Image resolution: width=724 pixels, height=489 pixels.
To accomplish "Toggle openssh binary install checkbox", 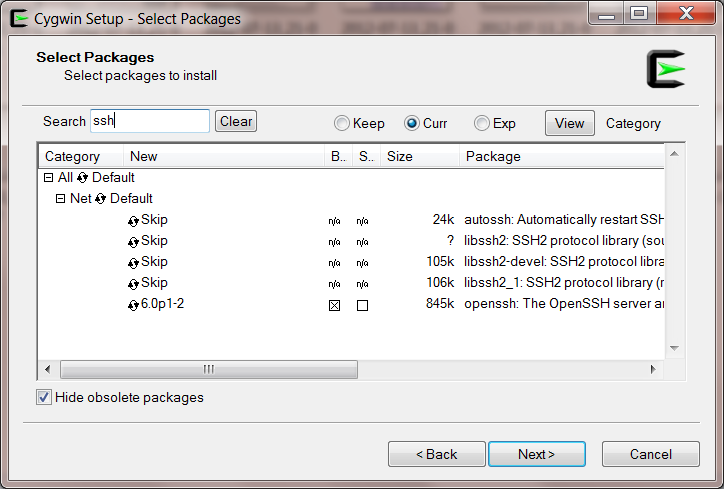I will [x=335, y=305].
